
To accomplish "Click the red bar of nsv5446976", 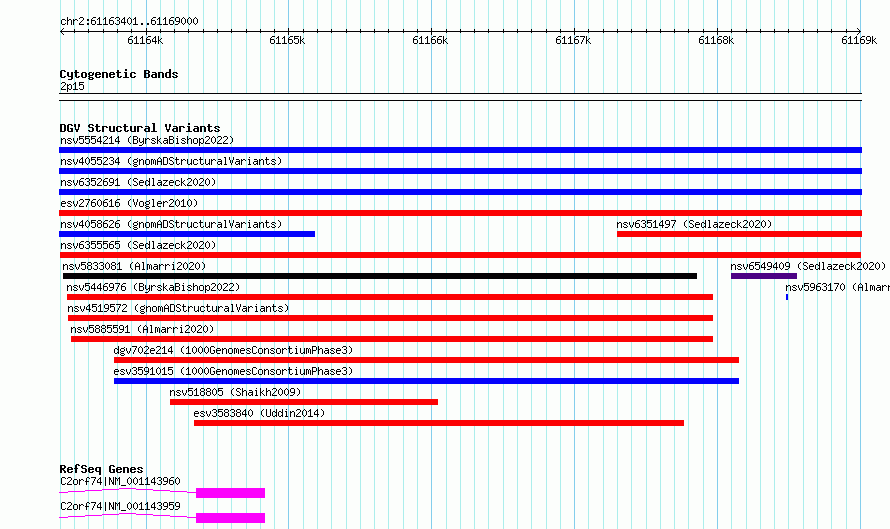I will 390,297.
